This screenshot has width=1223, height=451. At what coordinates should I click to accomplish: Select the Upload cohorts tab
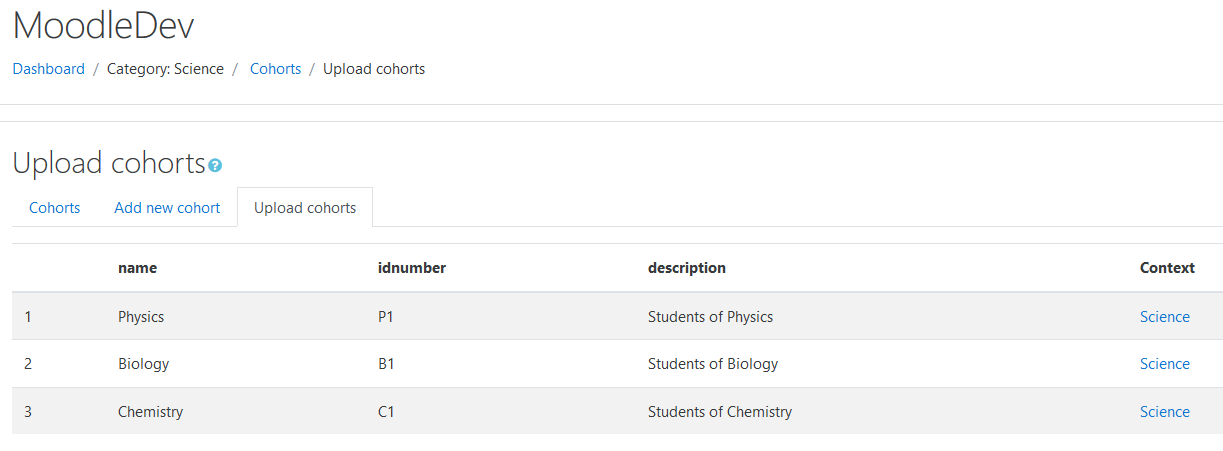[x=305, y=208]
